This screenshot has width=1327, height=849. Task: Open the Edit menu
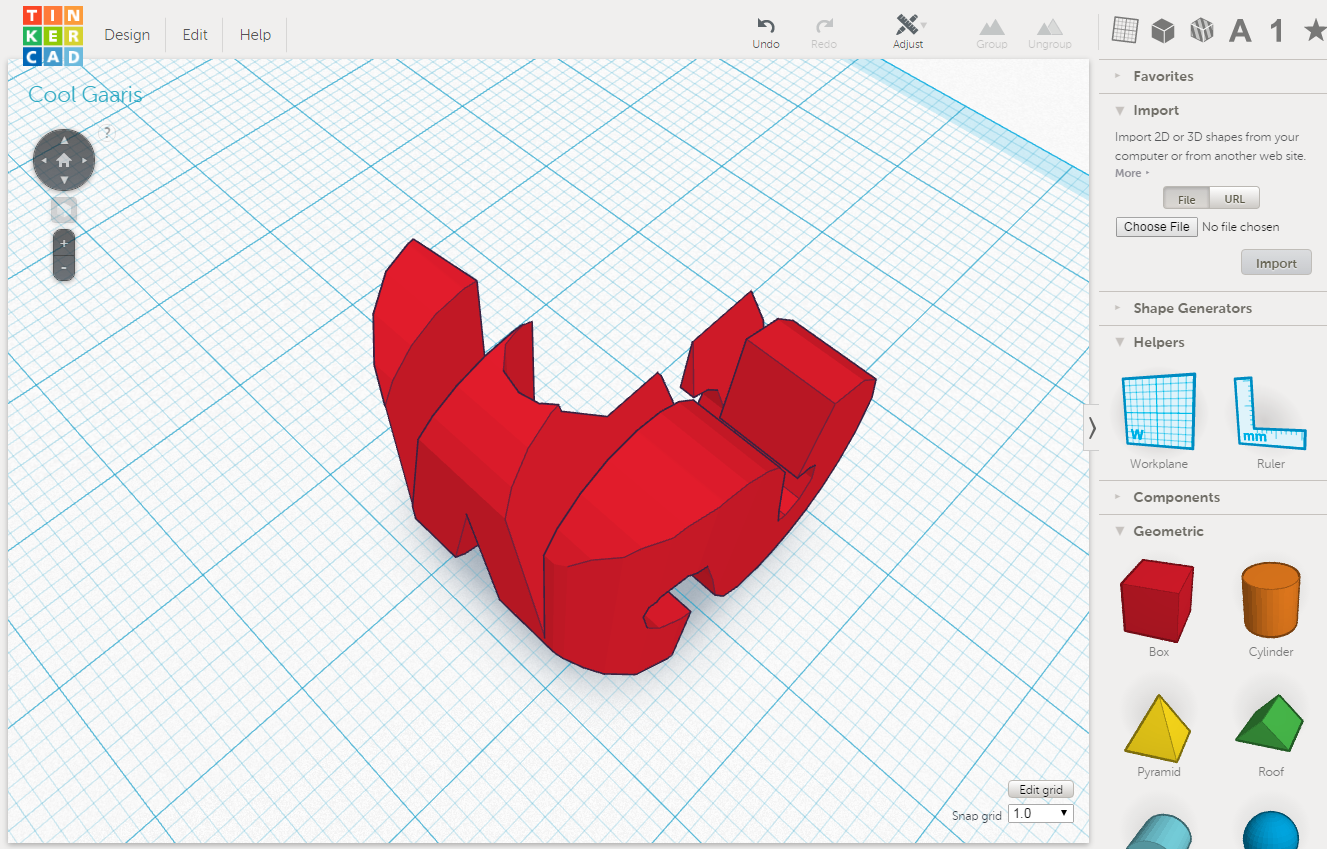pos(194,34)
